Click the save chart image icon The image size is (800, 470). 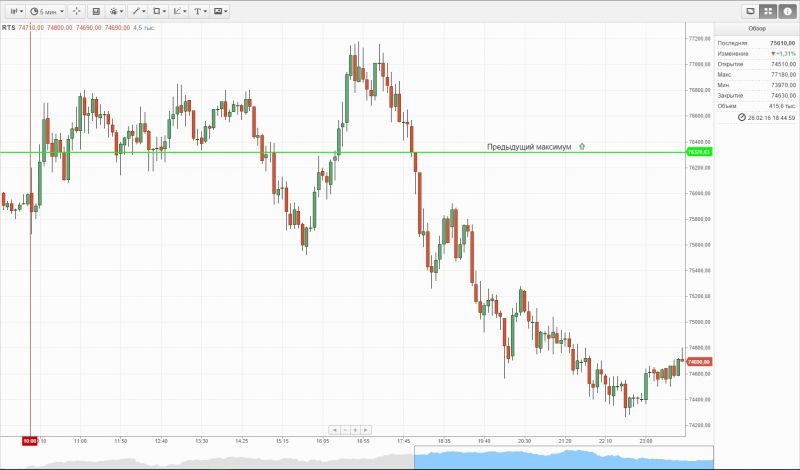click(96, 11)
